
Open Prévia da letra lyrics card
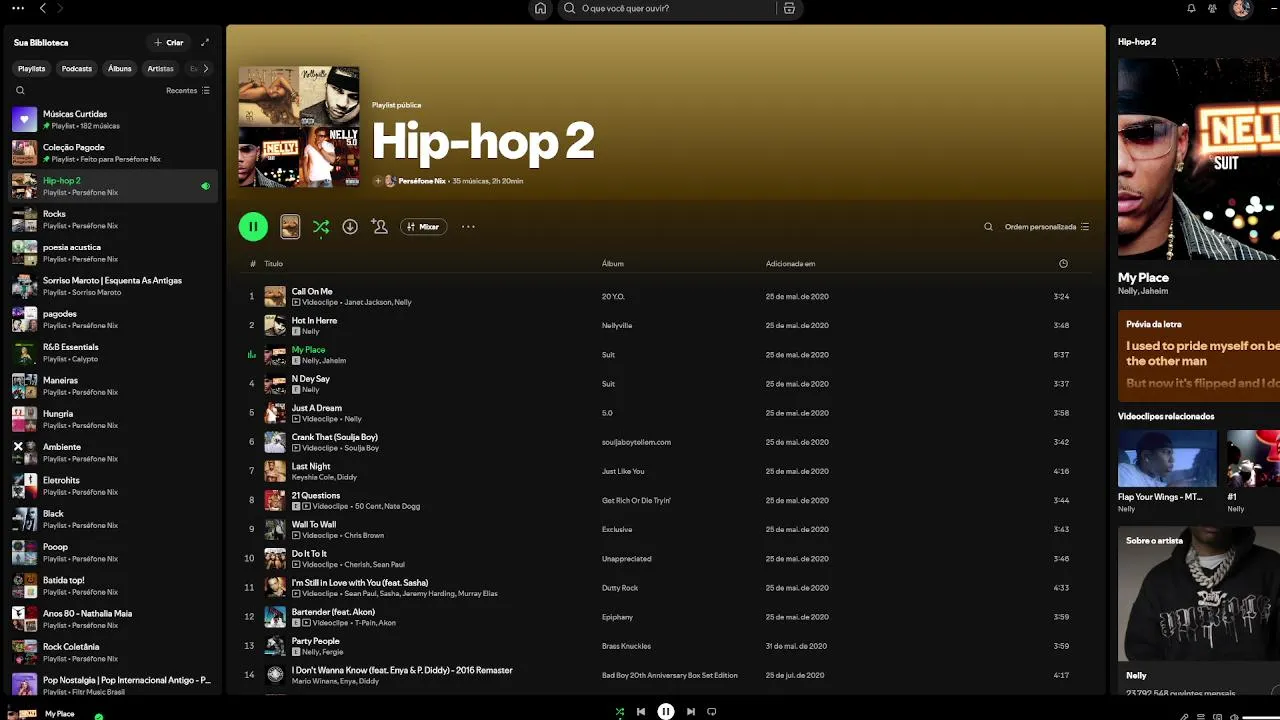[x=1199, y=356]
